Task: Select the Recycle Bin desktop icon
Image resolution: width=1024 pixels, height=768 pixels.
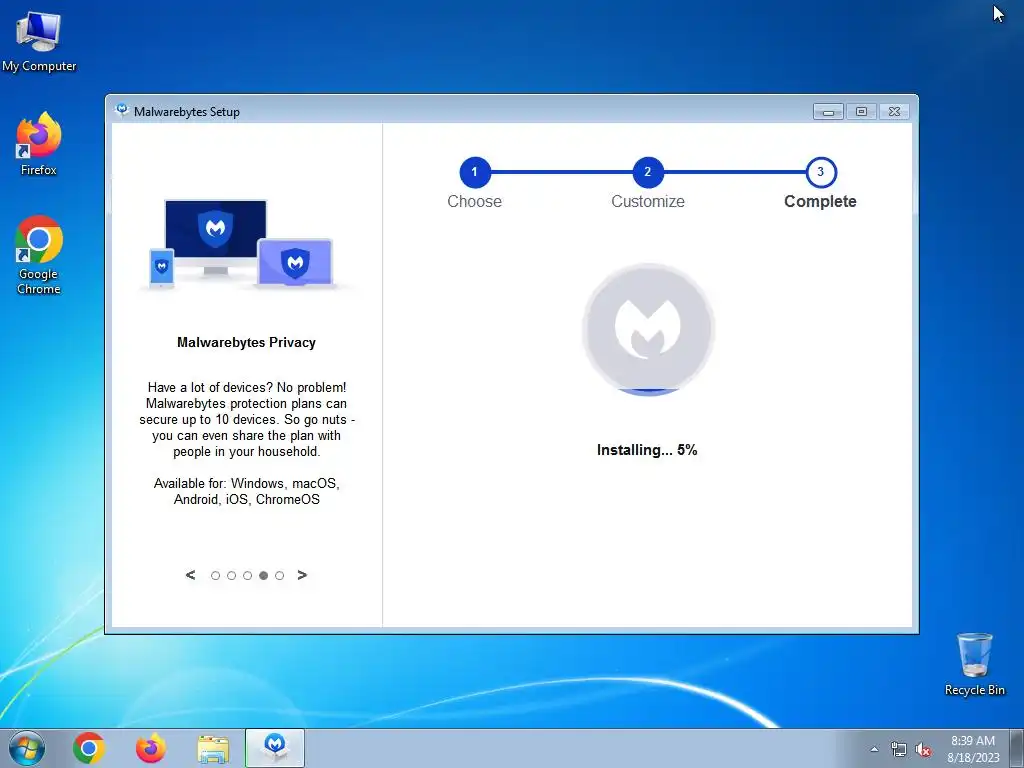Action: click(974, 664)
